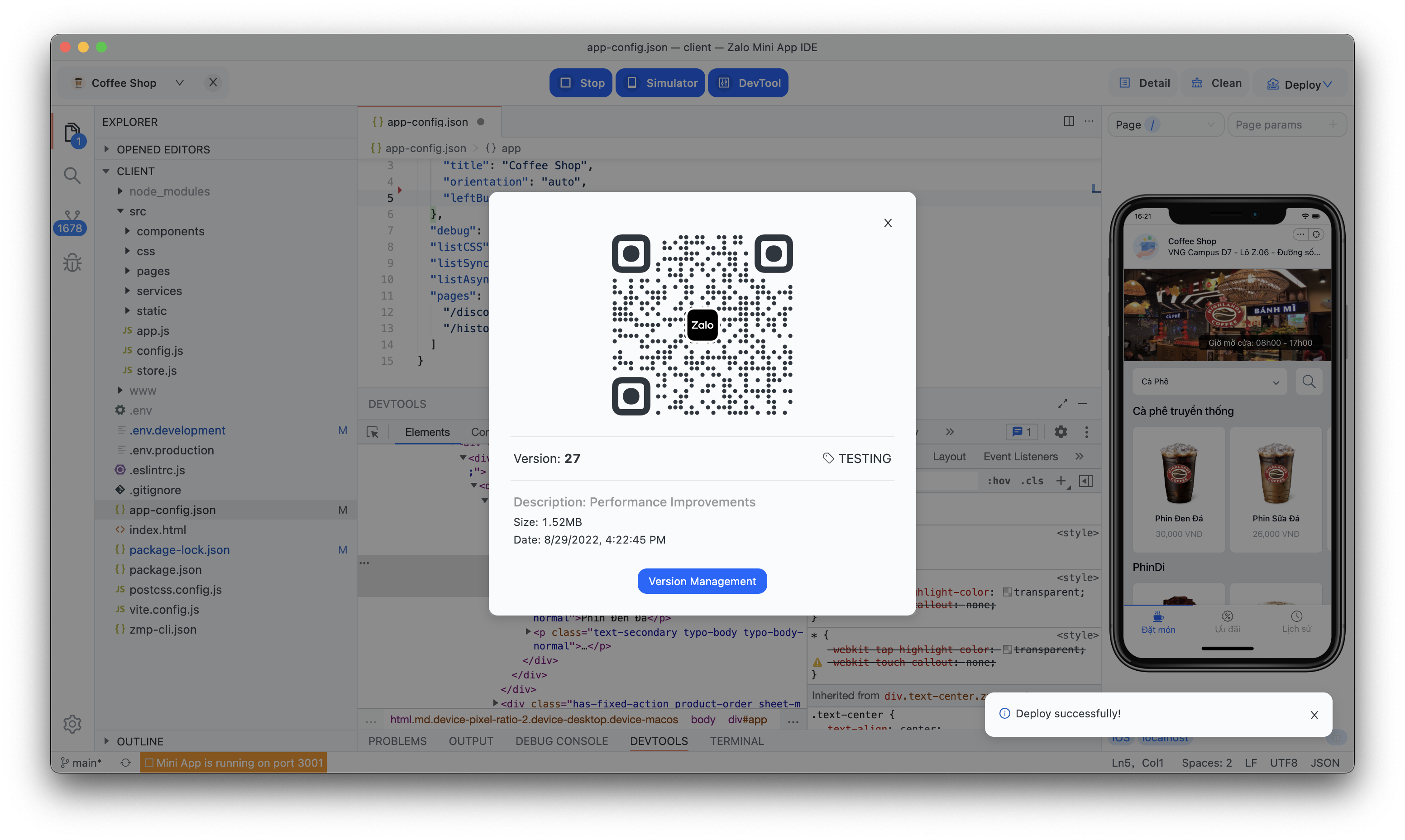Open editor more actions ellipsis

(x=1089, y=121)
